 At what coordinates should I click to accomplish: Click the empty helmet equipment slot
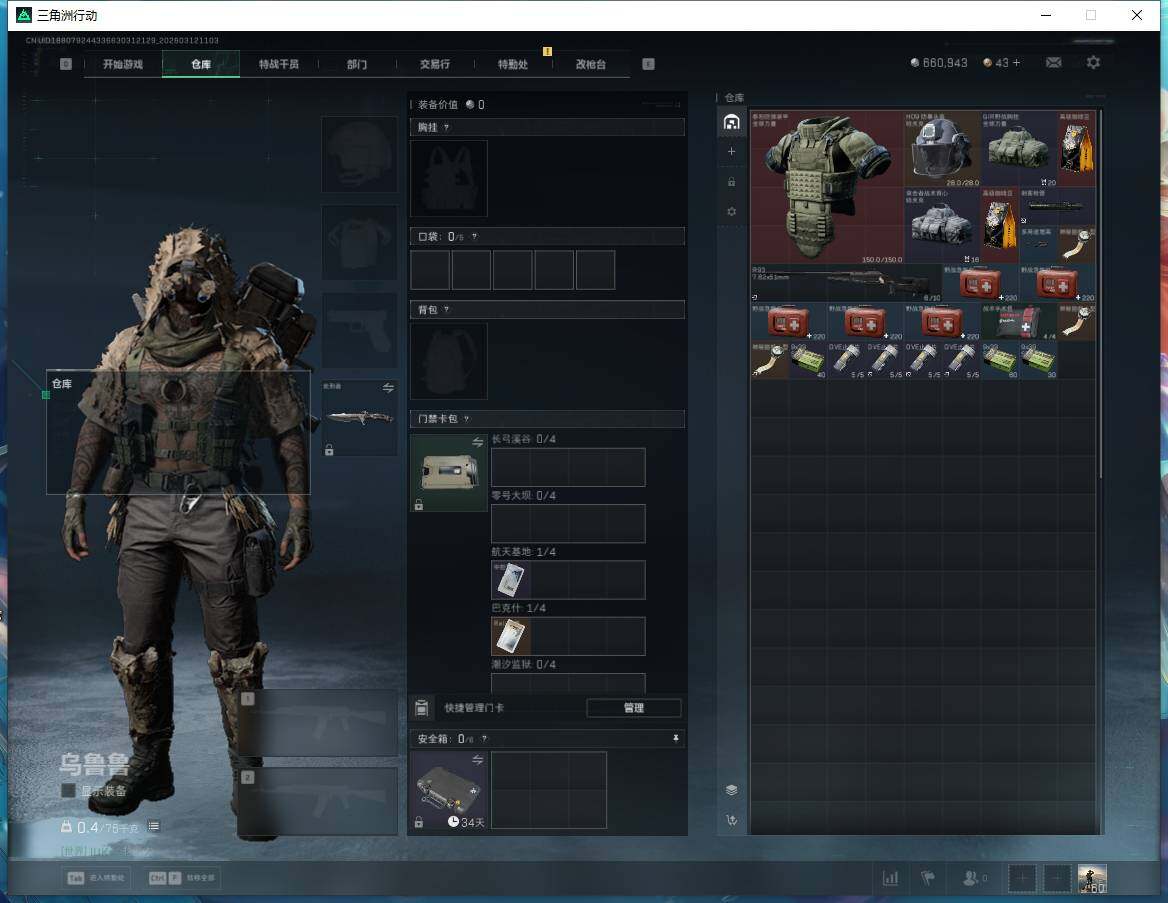tap(359, 154)
